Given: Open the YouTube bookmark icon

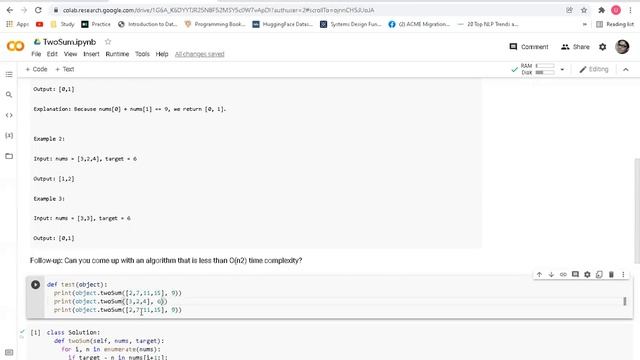Looking at the screenshot, I should (40, 24).
